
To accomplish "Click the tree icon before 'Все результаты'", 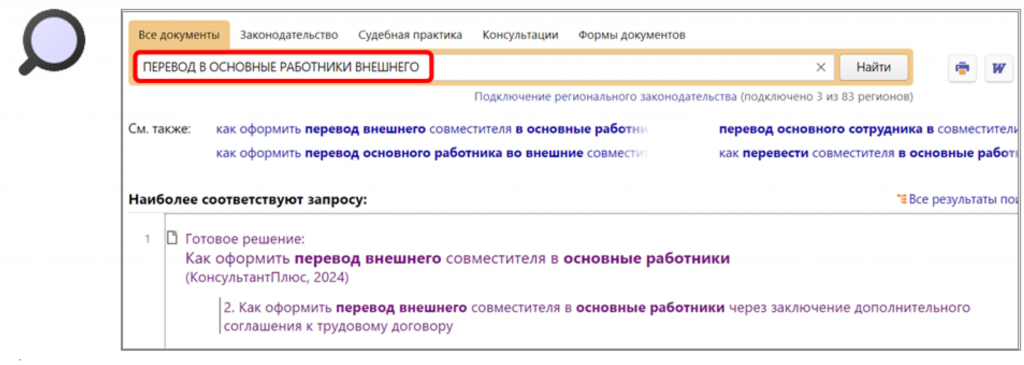I will (x=902, y=199).
